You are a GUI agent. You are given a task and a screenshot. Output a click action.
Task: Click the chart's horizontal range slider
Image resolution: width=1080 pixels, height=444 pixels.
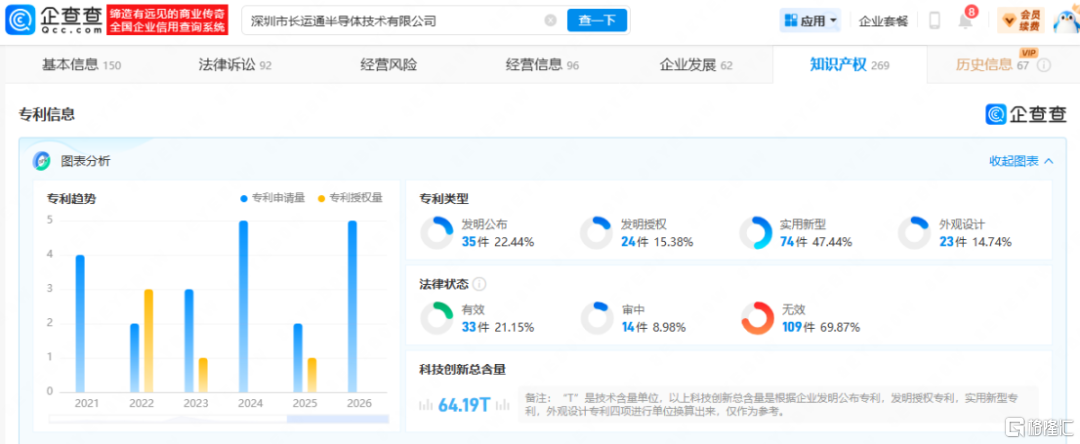click(x=219, y=419)
